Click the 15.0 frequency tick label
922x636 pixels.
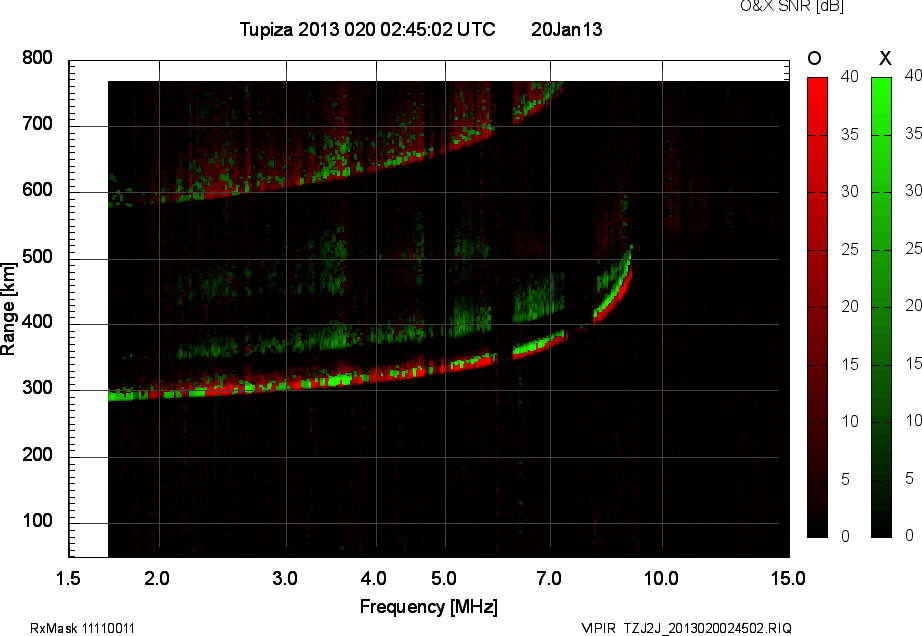tap(788, 578)
